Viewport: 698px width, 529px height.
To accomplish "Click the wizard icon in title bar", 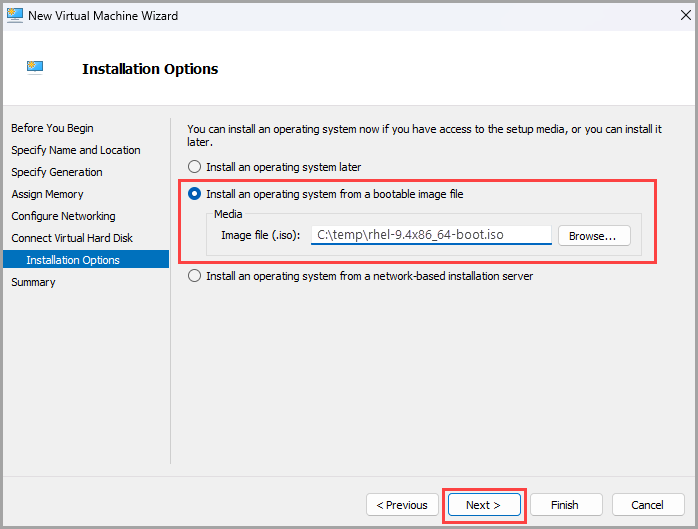I will point(14,15).
